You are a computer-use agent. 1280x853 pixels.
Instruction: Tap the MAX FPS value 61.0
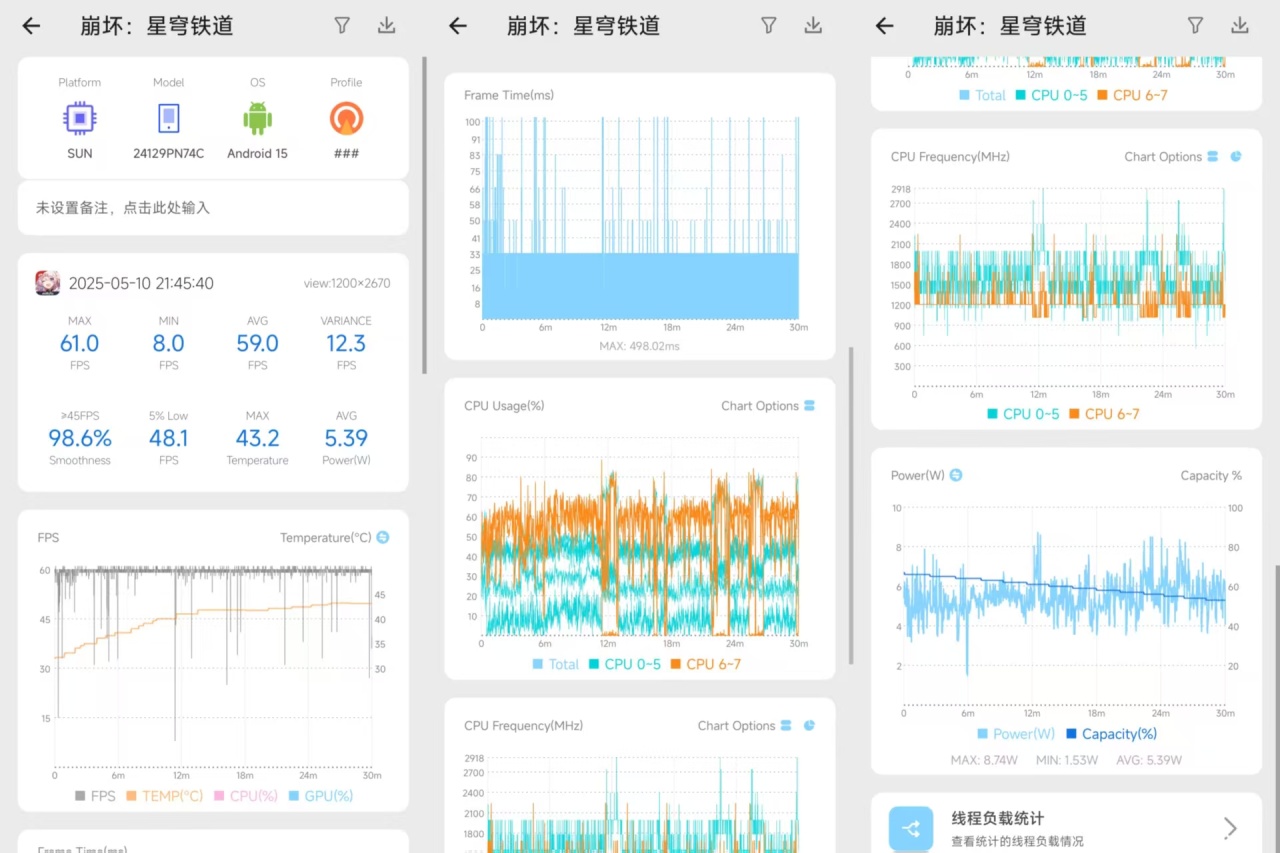click(79, 344)
